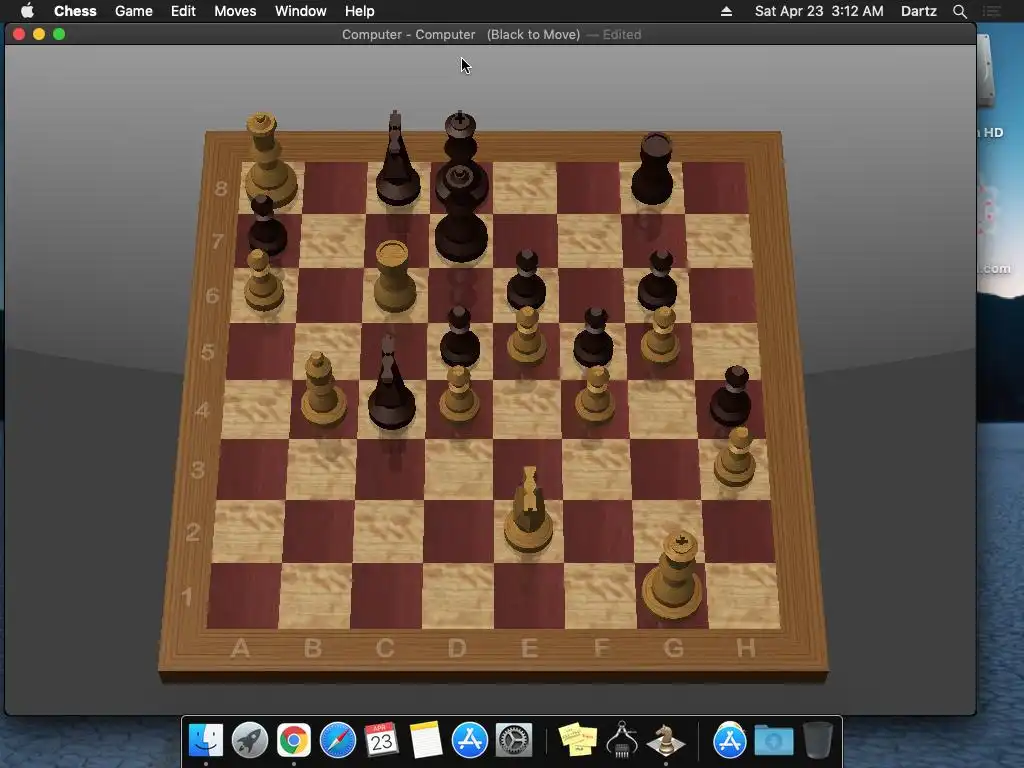1024x768 pixels.
Task: Click the Chess knight icon in dock
Action: click(x=665, y=741)
